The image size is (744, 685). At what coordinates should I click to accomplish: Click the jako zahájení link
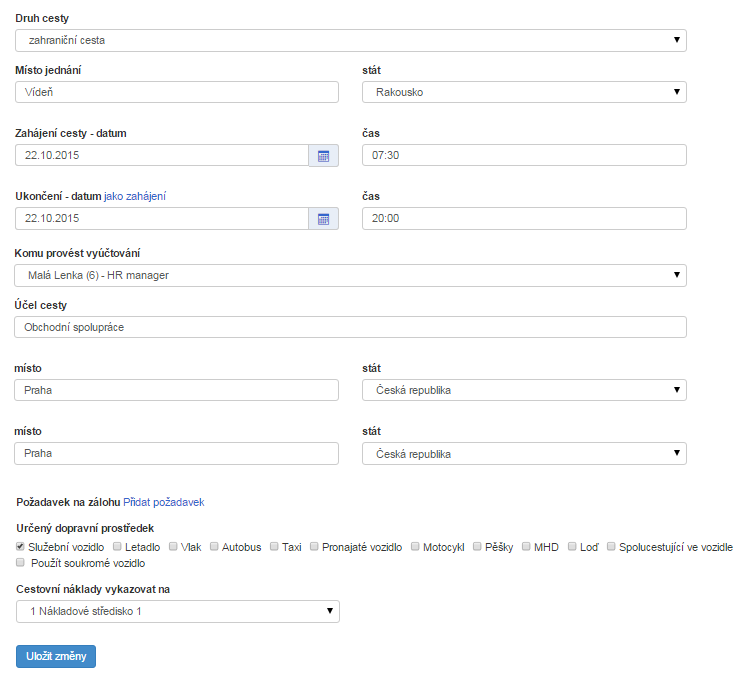[135, 197]
